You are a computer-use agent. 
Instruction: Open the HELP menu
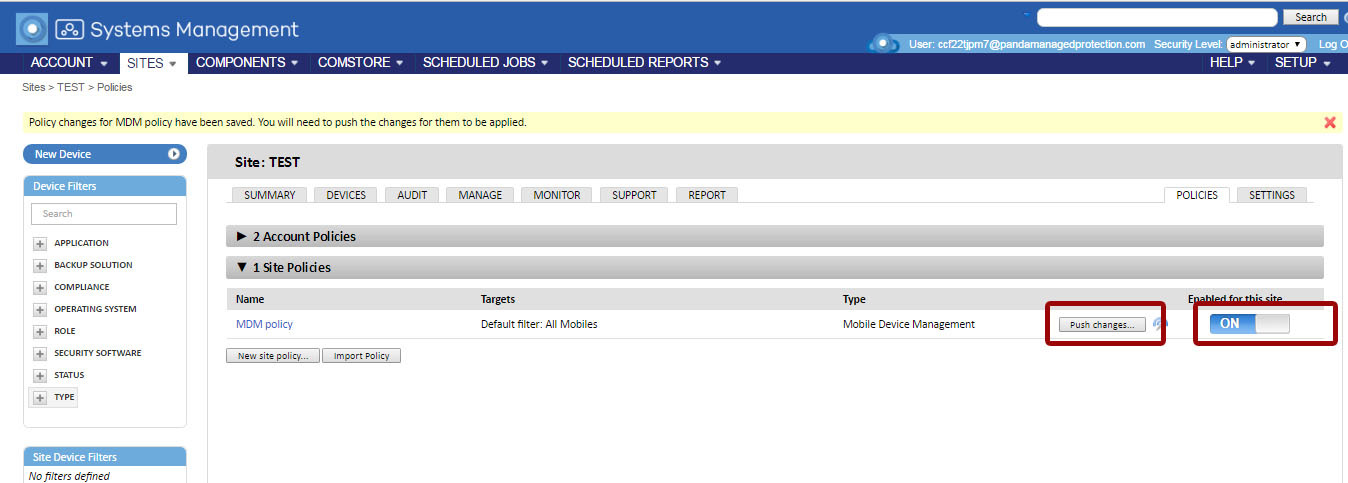1233,62
